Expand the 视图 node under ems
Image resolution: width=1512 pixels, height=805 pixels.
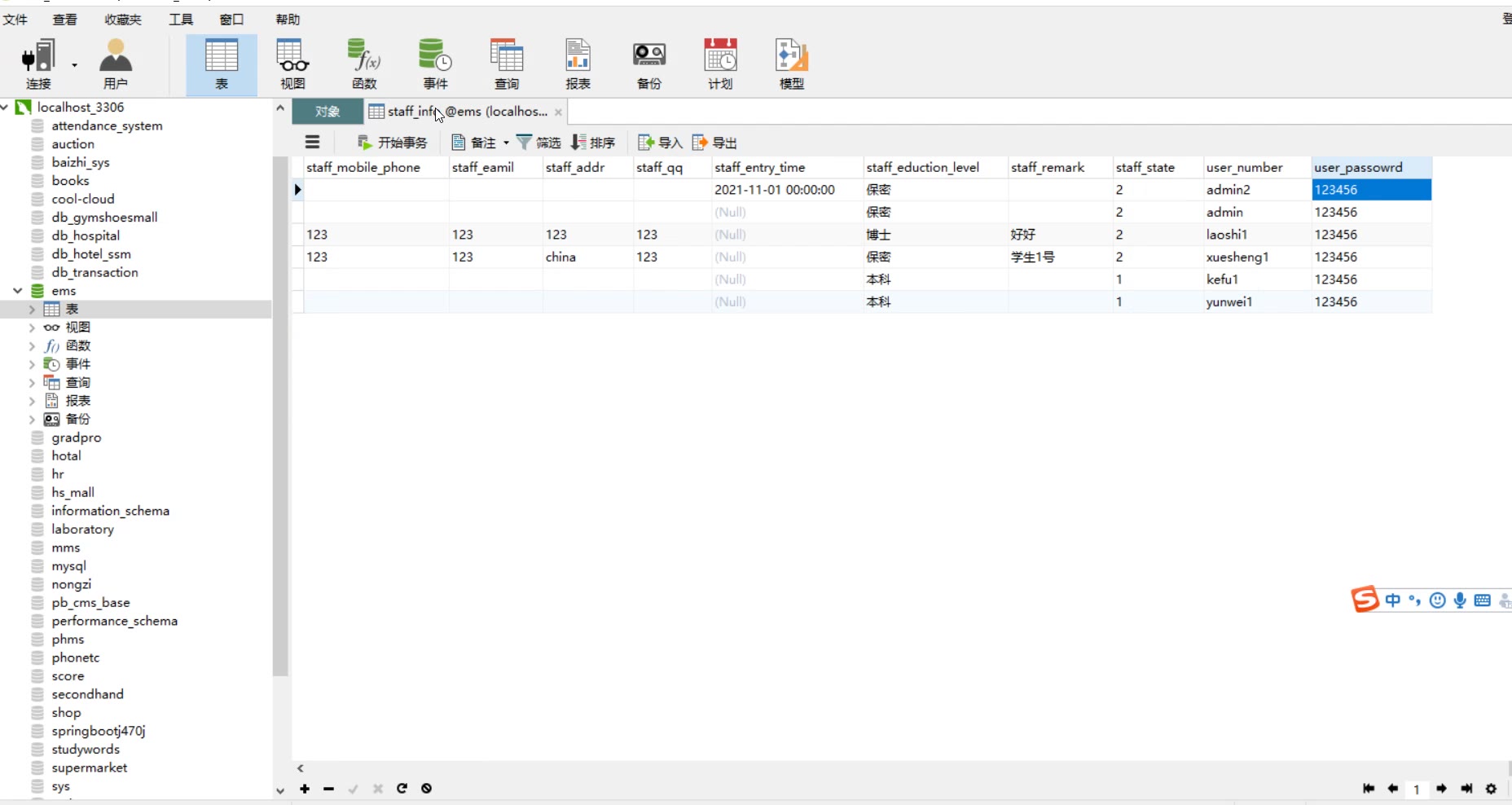click(32, 328)
